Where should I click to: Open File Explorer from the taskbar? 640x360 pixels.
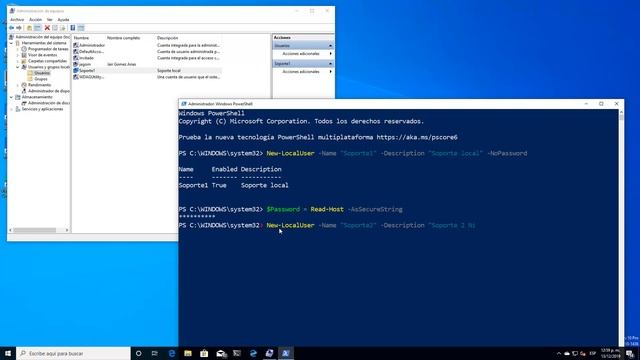pos(188,353)
